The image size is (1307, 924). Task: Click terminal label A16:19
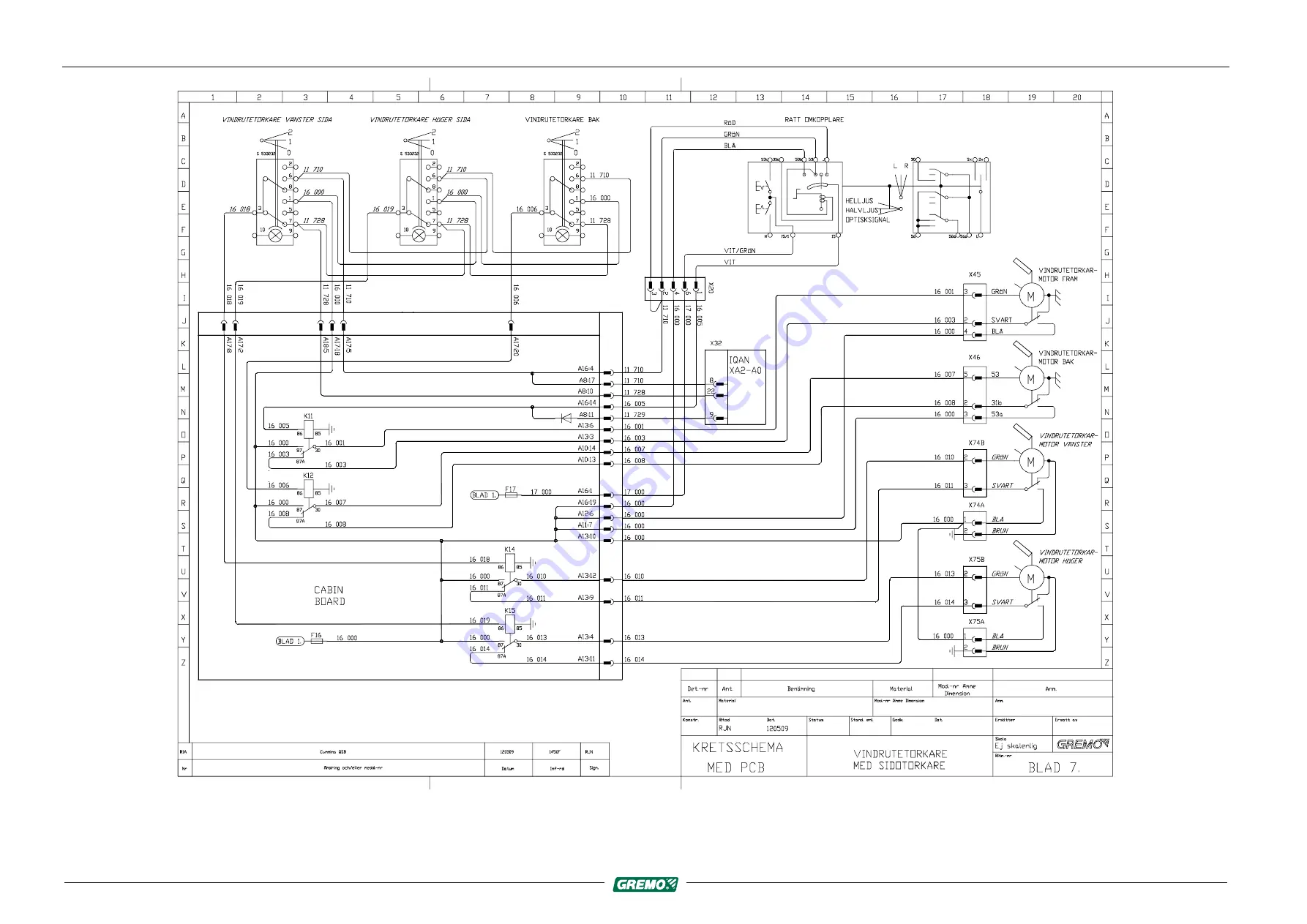pos(587,503)
